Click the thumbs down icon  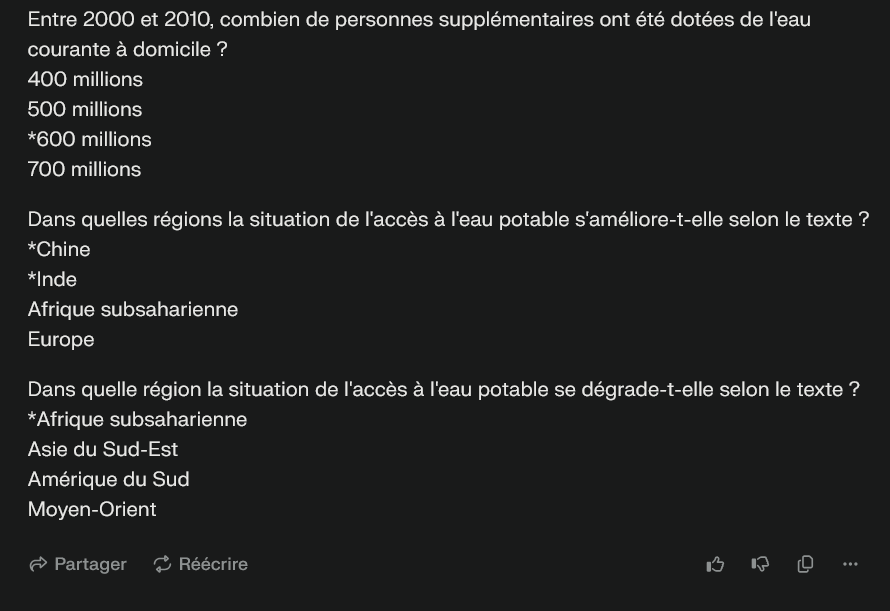pos(760,564)
